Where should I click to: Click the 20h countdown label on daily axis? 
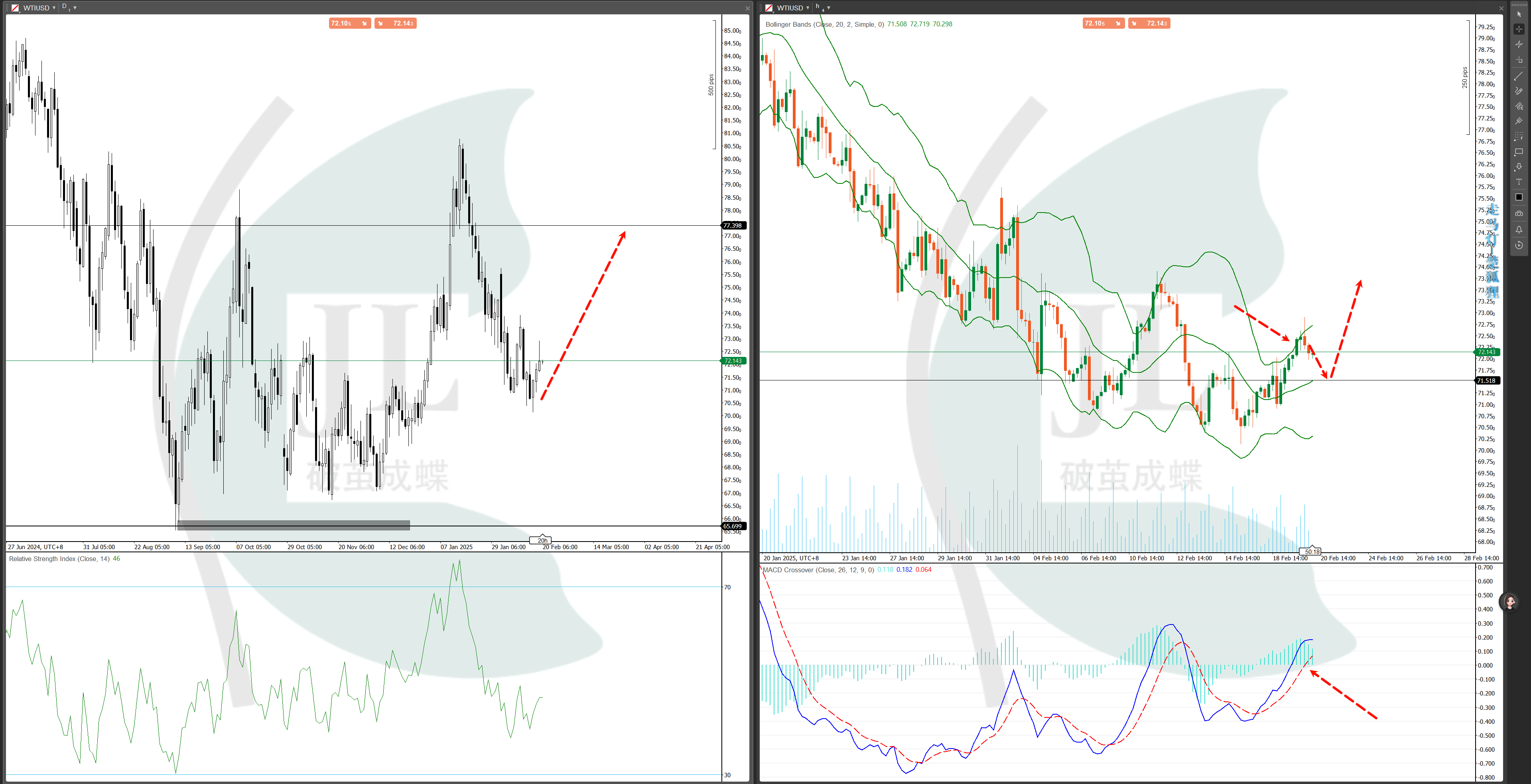[x=542, y=540]
